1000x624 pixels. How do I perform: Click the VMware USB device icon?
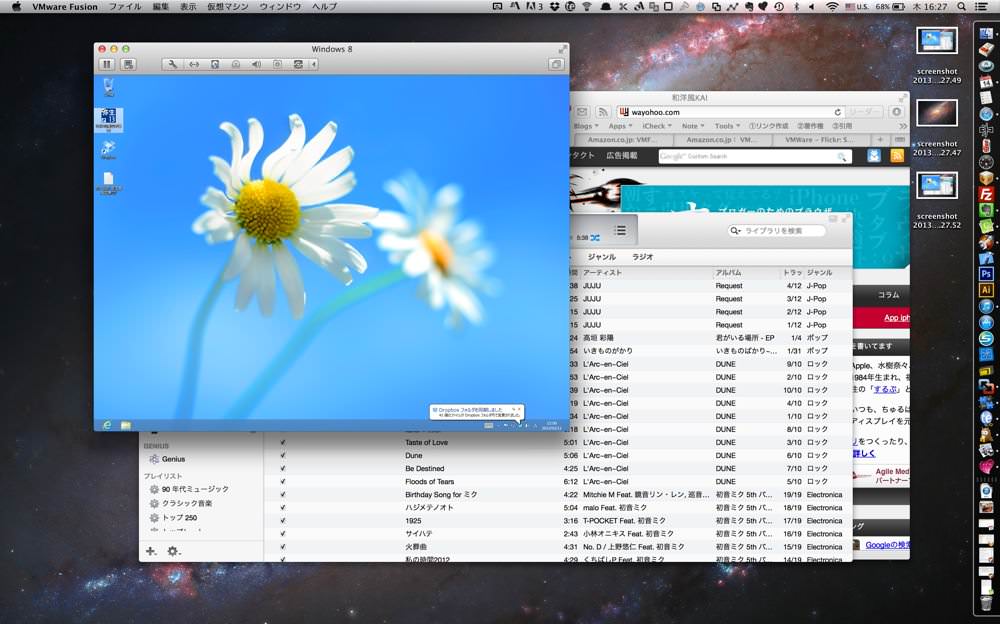(x=298, y=64)
